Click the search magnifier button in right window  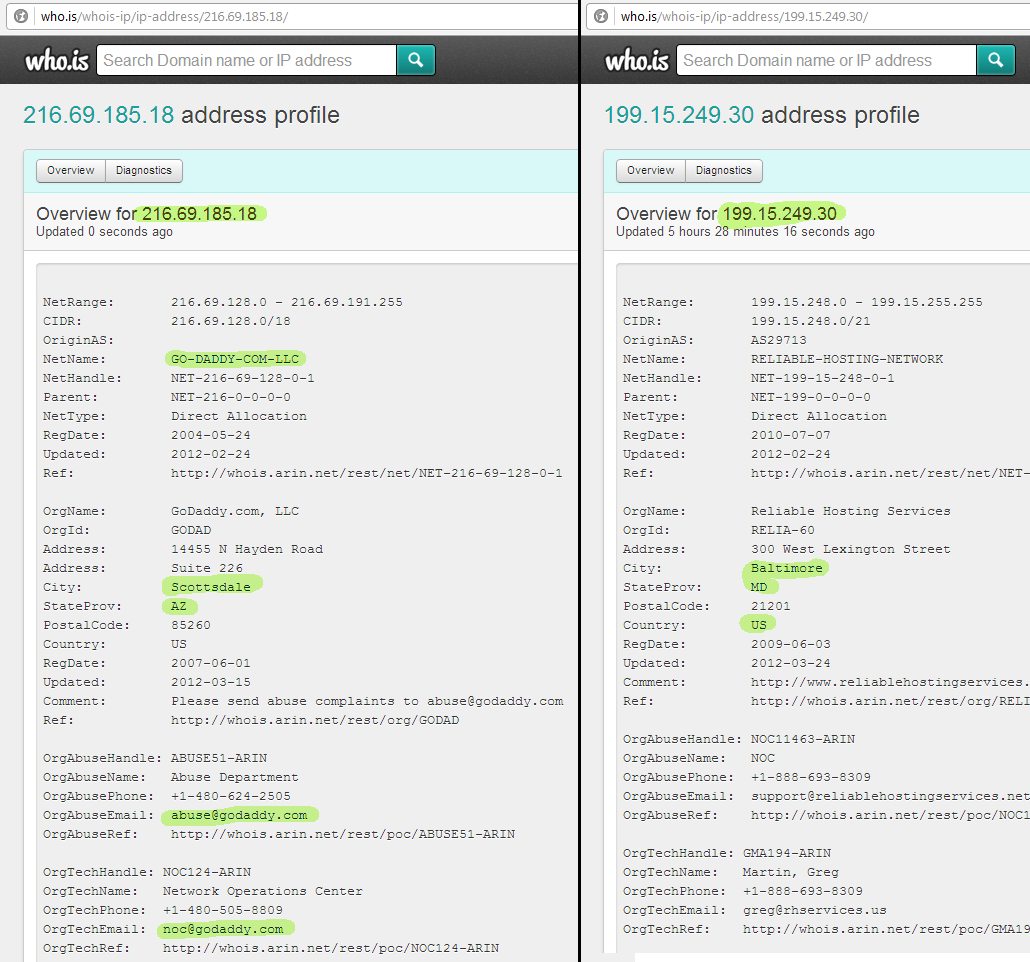pyautogui.click(x=995, y=60)
